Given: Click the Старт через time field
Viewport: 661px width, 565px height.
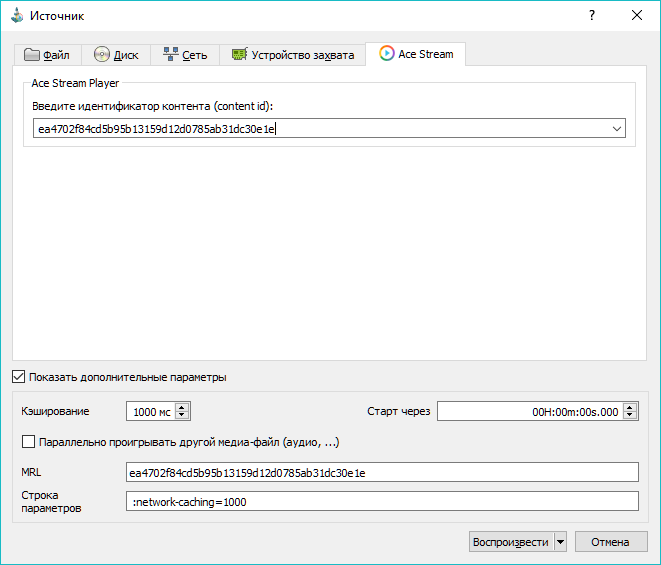Looking at the screenshot, I should click(529, 412).
